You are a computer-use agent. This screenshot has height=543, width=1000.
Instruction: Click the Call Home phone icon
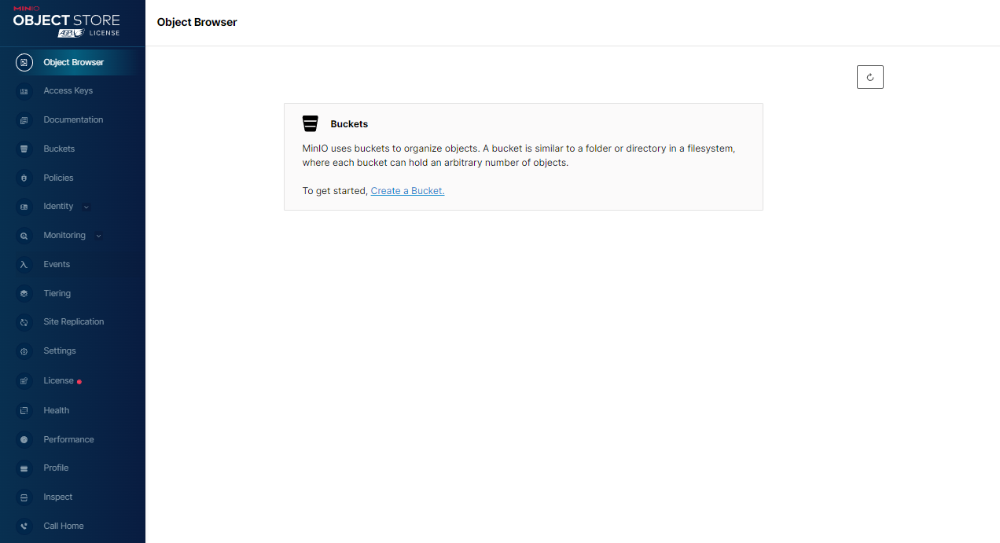point(24,526)
